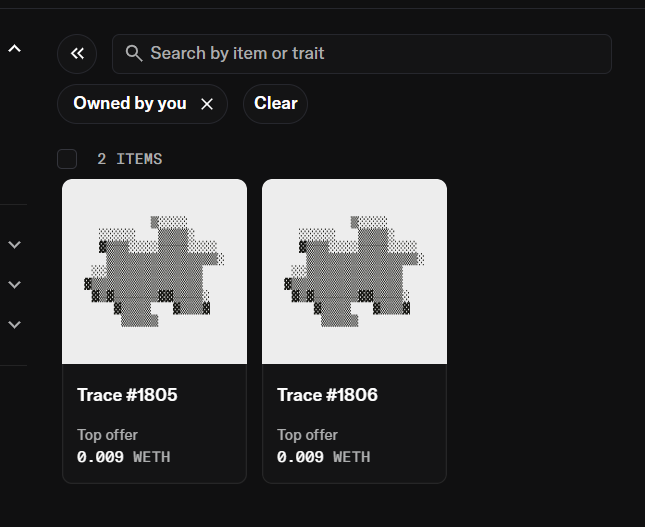
Task: View Trace #1805 top offer 0.009 WETH
Action: point(123,457)
